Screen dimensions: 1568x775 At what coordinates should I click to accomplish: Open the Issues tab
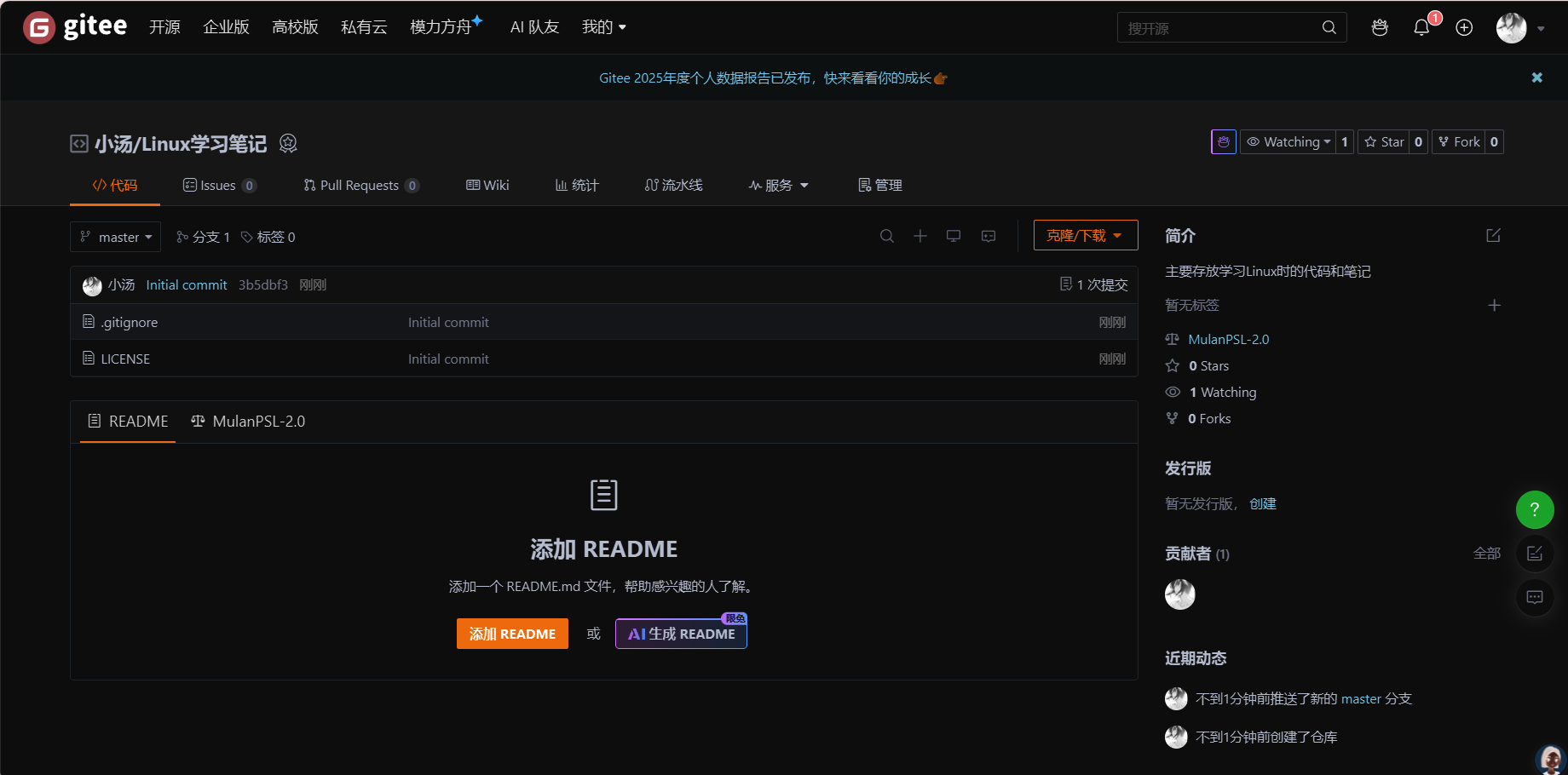click(220, 185)
